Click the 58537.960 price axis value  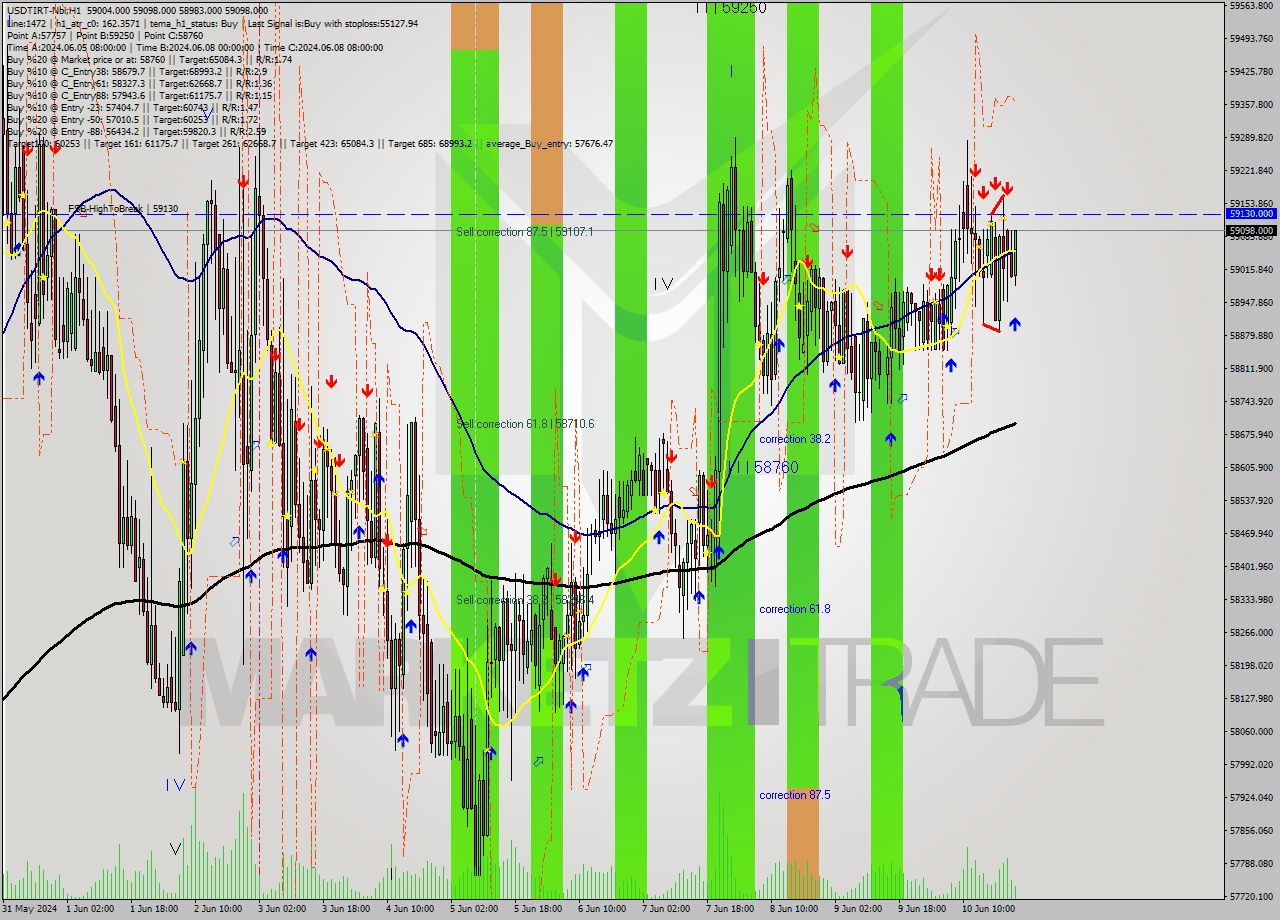point(1252,500)
